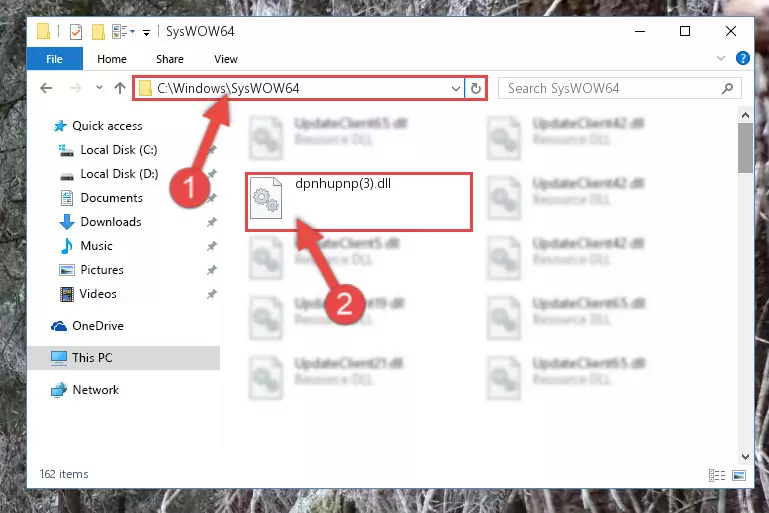Click the folder icon in title bar
Screen dimensions: 769x513
43,31
